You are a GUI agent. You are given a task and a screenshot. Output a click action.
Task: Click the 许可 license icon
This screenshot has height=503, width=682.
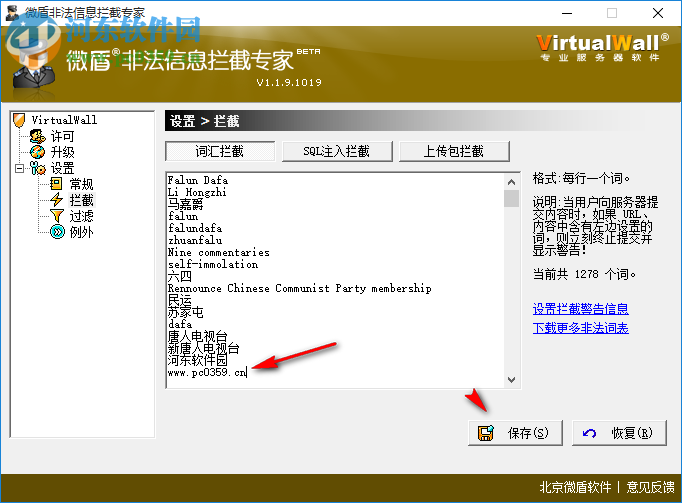pyautogui.click(x=37, y=136)
